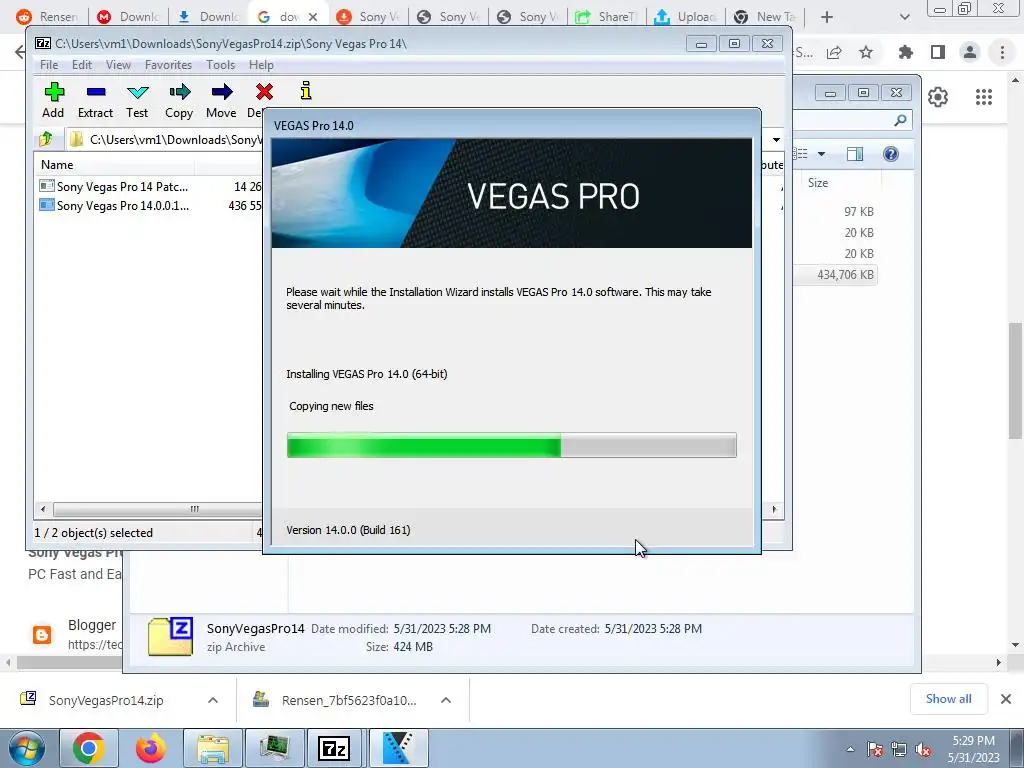Open the View menu in 7-Zip
Screen dimensions: 1024x768
point(118,65)
